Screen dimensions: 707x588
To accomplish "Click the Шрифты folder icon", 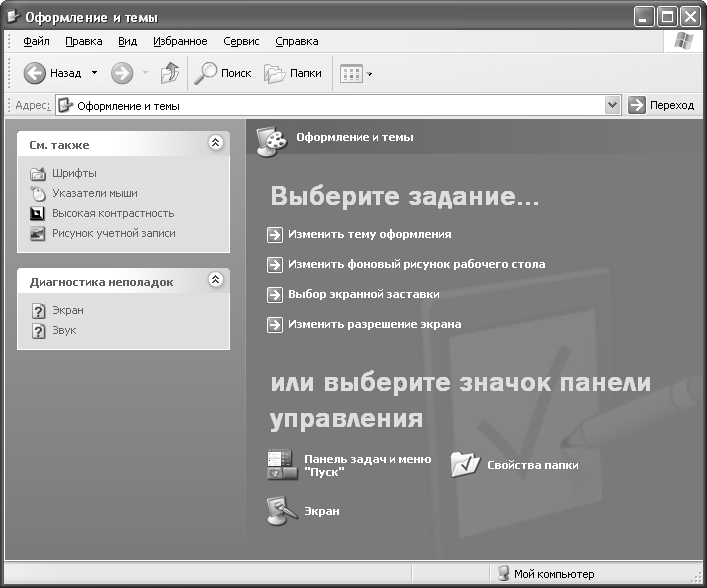I will (38, 174).
